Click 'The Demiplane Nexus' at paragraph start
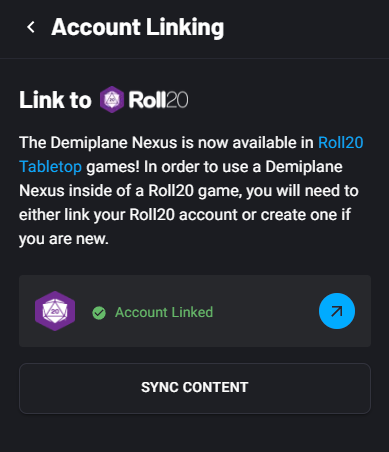The image size is (389, 452). [x=98, y=143]
